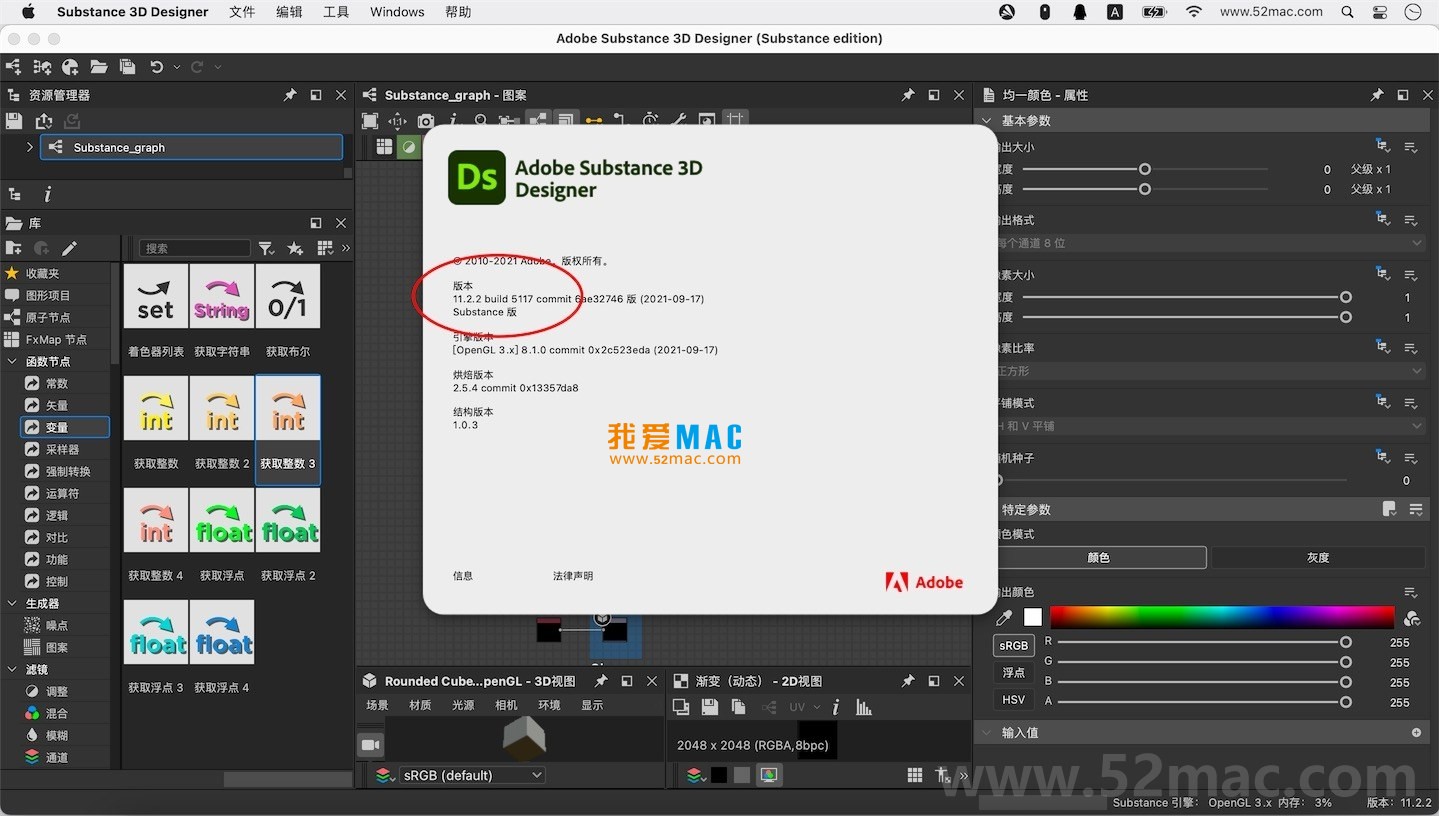Viewport: 1439px width, 816px height.
Task: Click the tiling grid icon in 2D view bottom bar
Action: point(914,775)
